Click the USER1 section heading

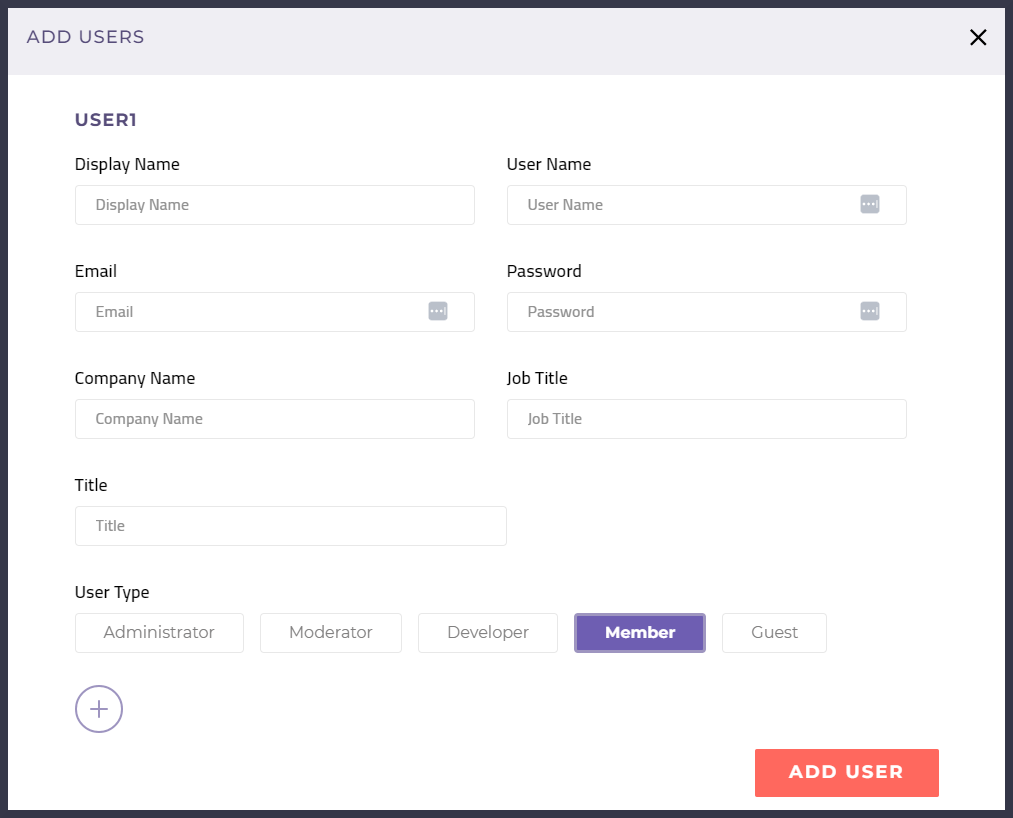tap(105, 120)
